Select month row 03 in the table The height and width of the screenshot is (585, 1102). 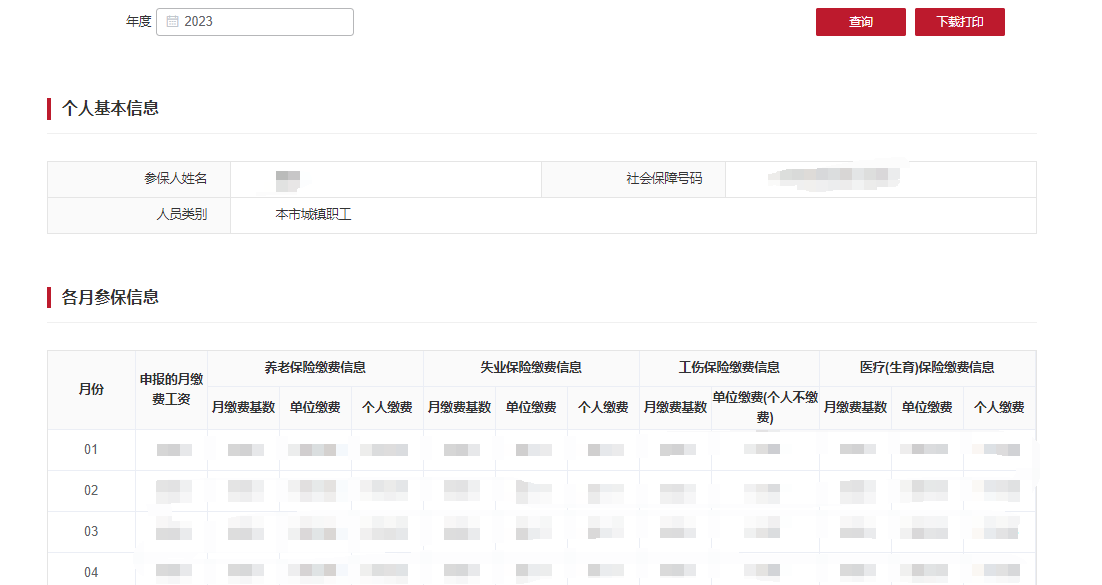(x=90, y=532)
